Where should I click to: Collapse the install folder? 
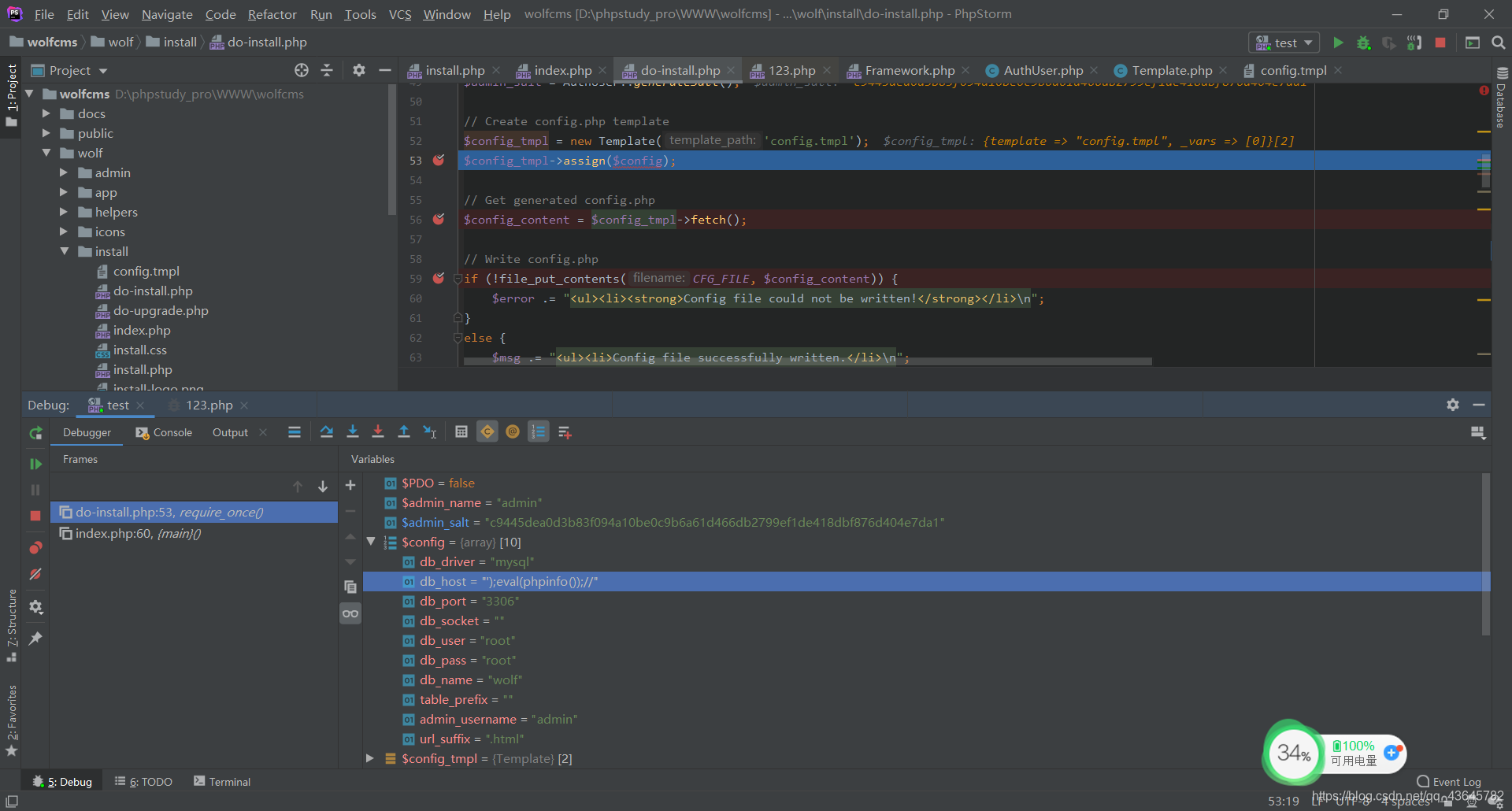pos(65,251)
